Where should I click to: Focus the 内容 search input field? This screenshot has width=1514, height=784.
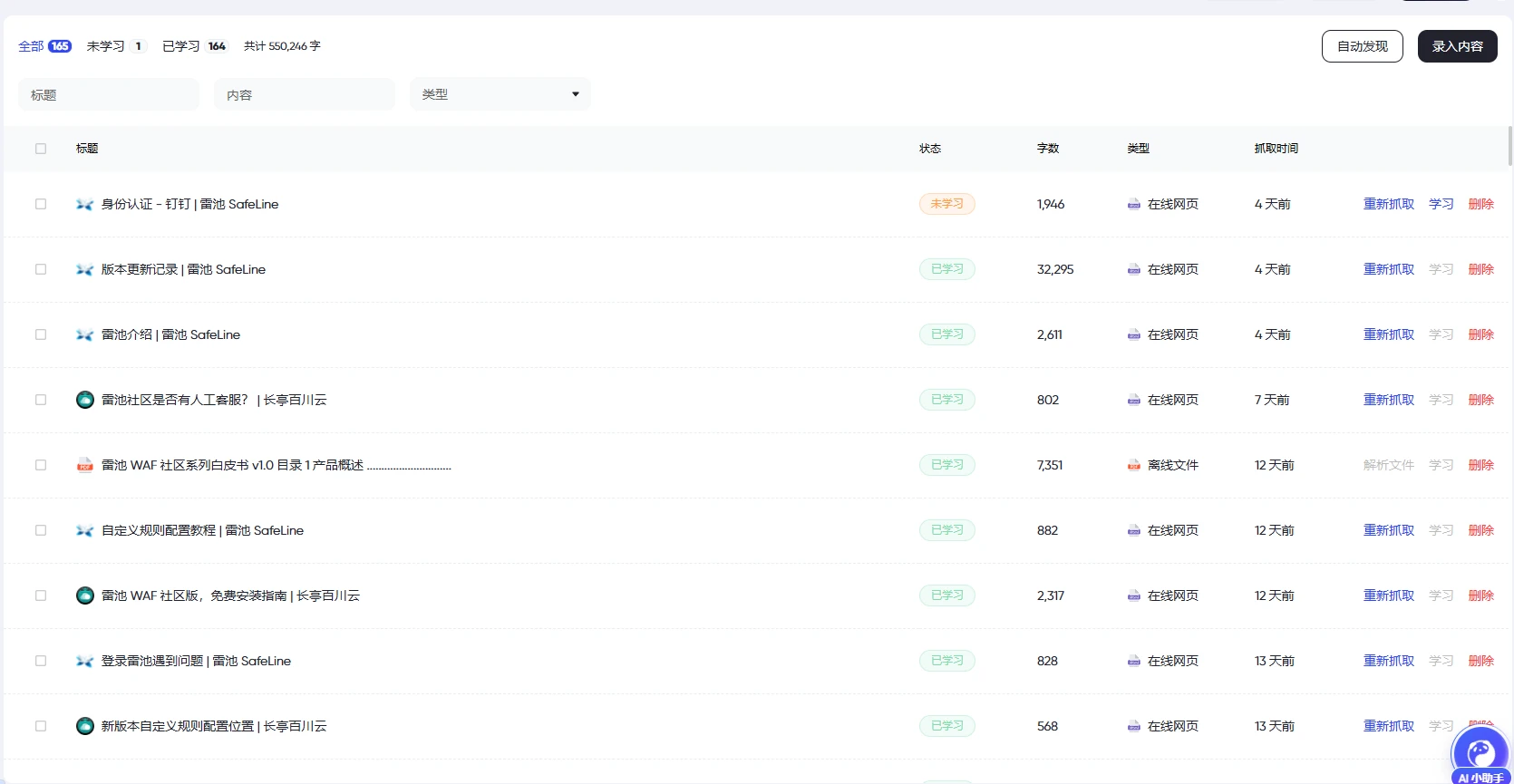tap(305, 94)
